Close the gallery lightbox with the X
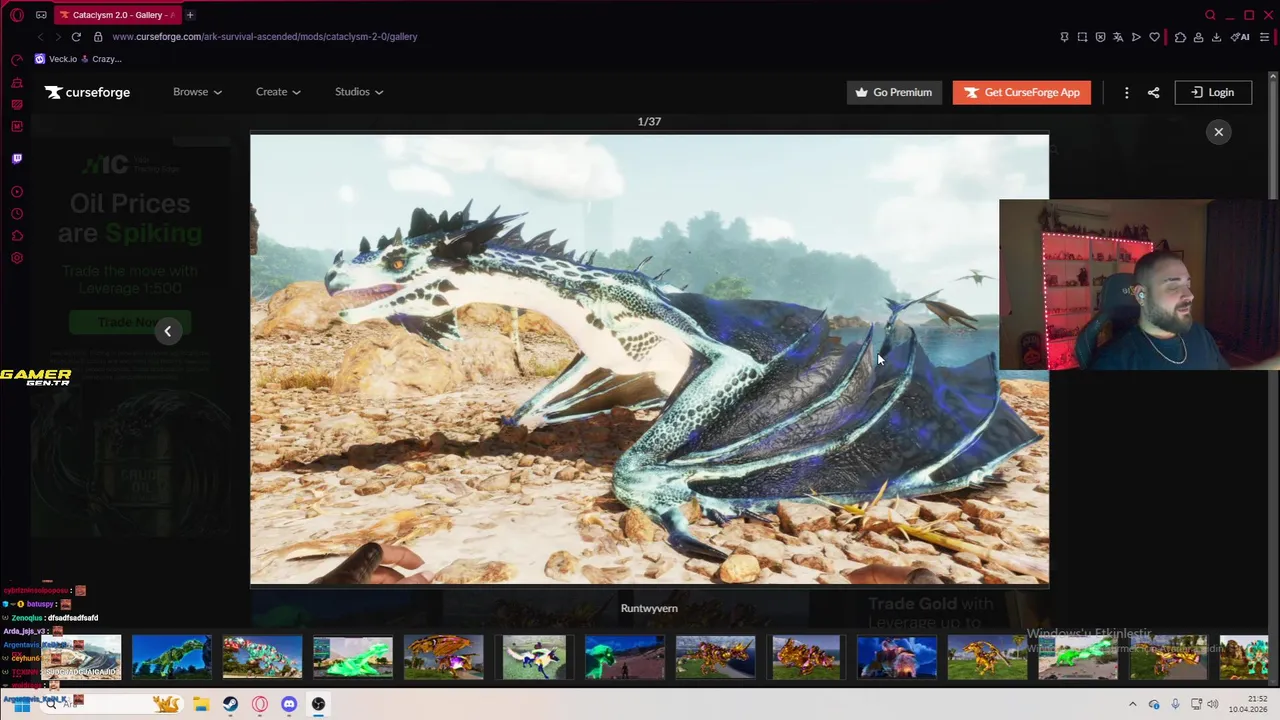1280x720 pixels. (1218, 132)
